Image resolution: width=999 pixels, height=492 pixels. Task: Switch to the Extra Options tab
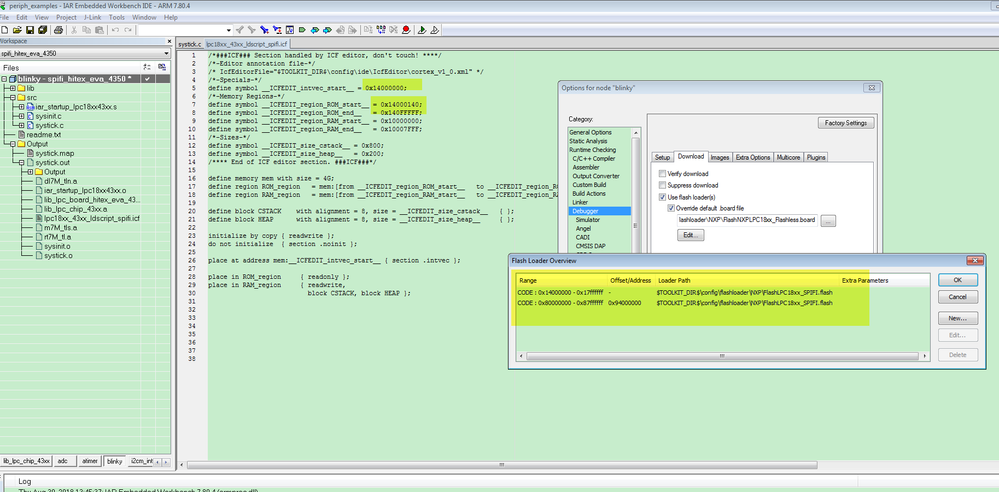[753, 157]
